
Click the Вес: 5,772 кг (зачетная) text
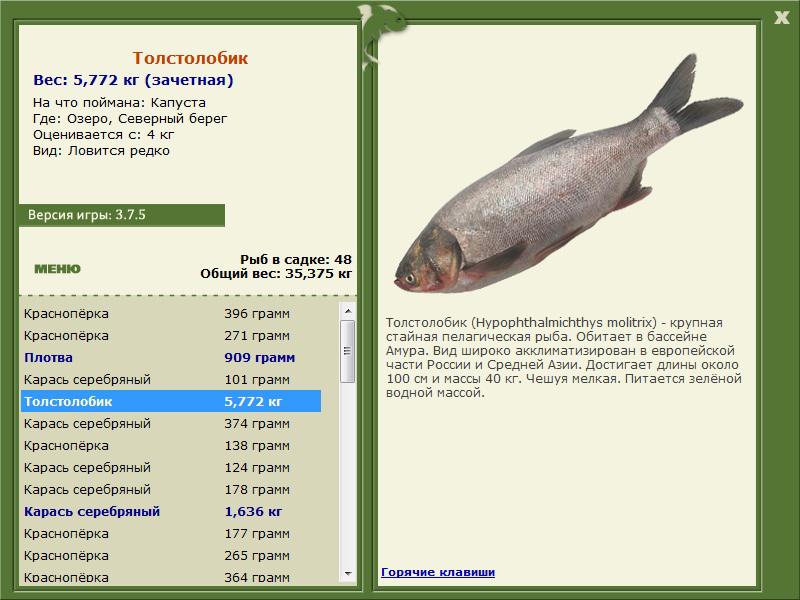point(133,80)
